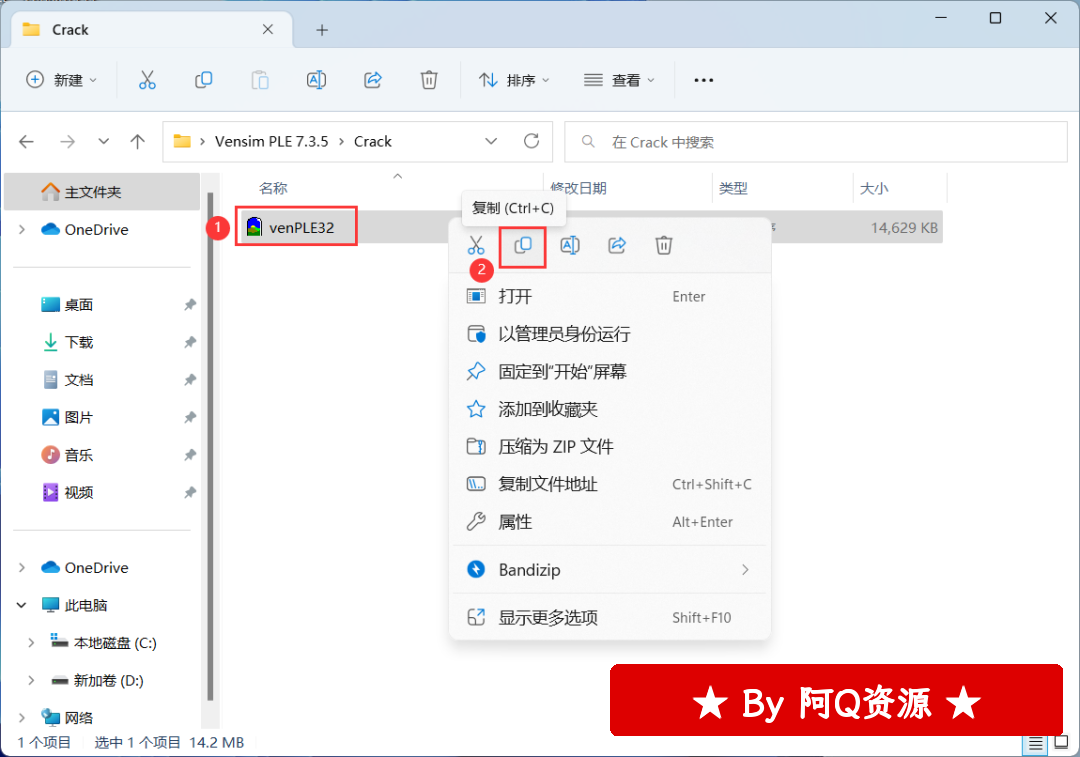
Task: Open the 新建 (New) dropdown
Action: point(61,80)
